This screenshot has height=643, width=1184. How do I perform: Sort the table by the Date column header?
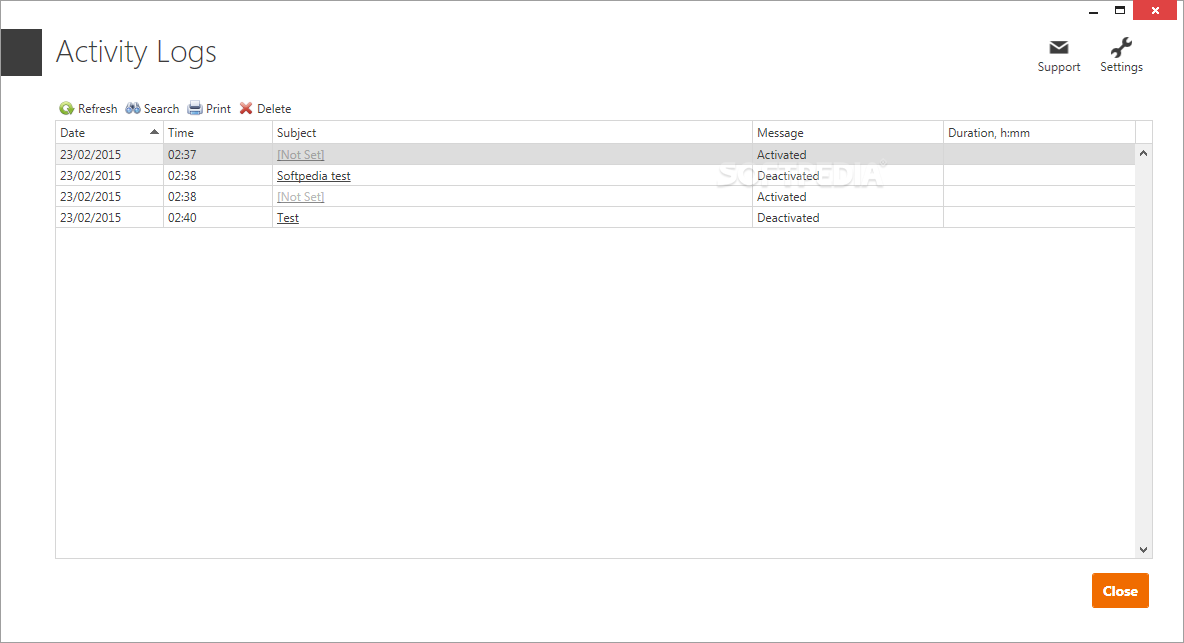click(x=109, y=133)
